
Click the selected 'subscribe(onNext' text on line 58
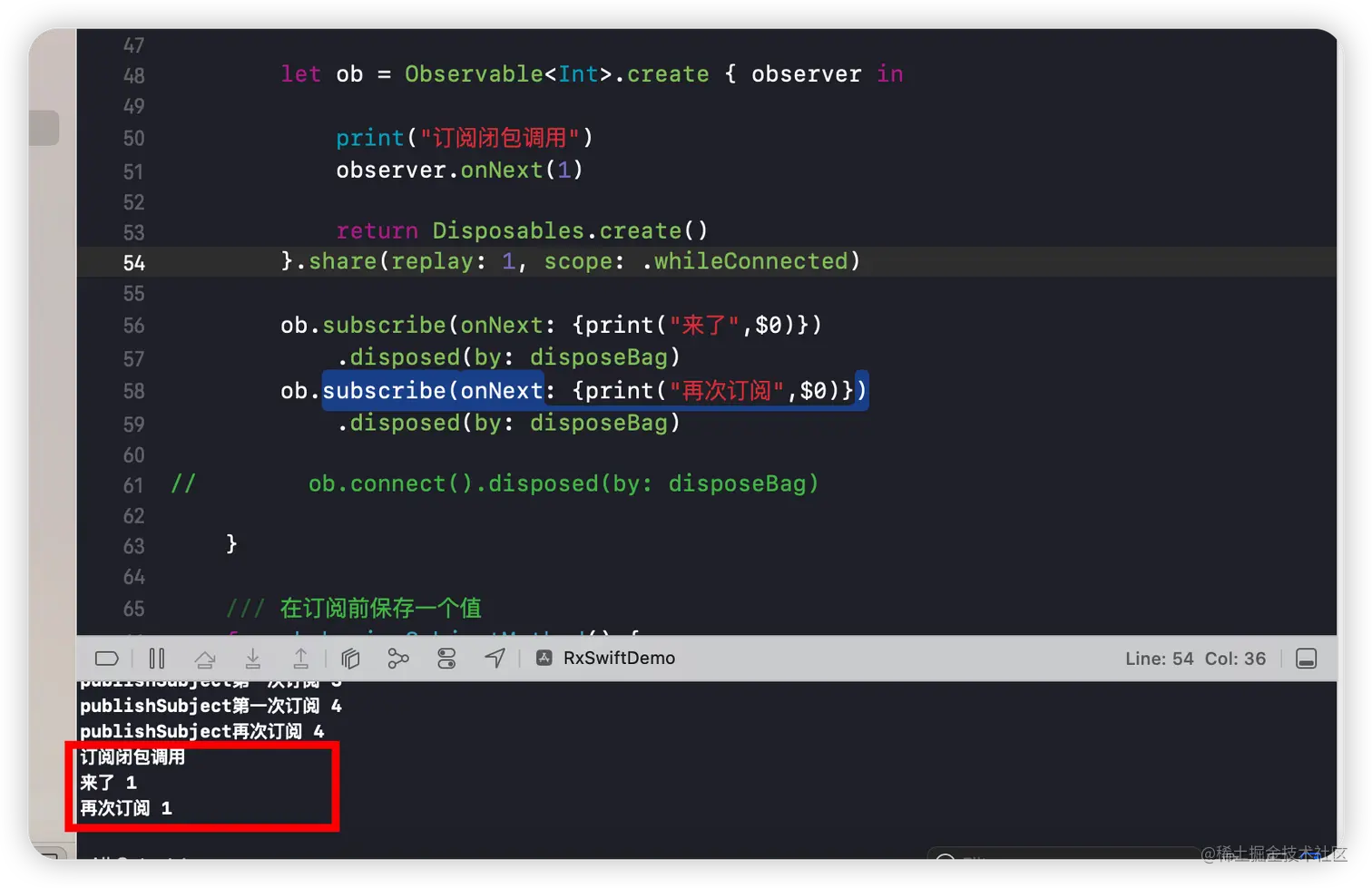coord(433,391)
